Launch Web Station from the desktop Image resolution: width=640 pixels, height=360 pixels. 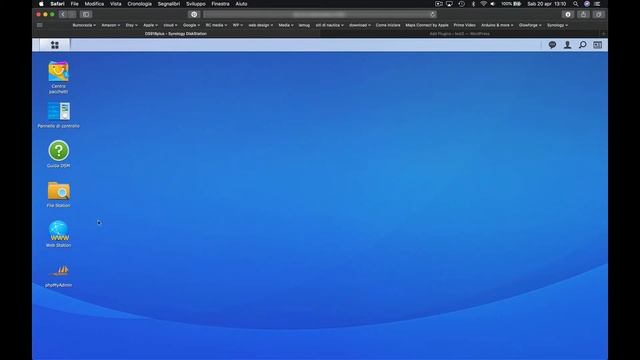click(x=58, y=234)
